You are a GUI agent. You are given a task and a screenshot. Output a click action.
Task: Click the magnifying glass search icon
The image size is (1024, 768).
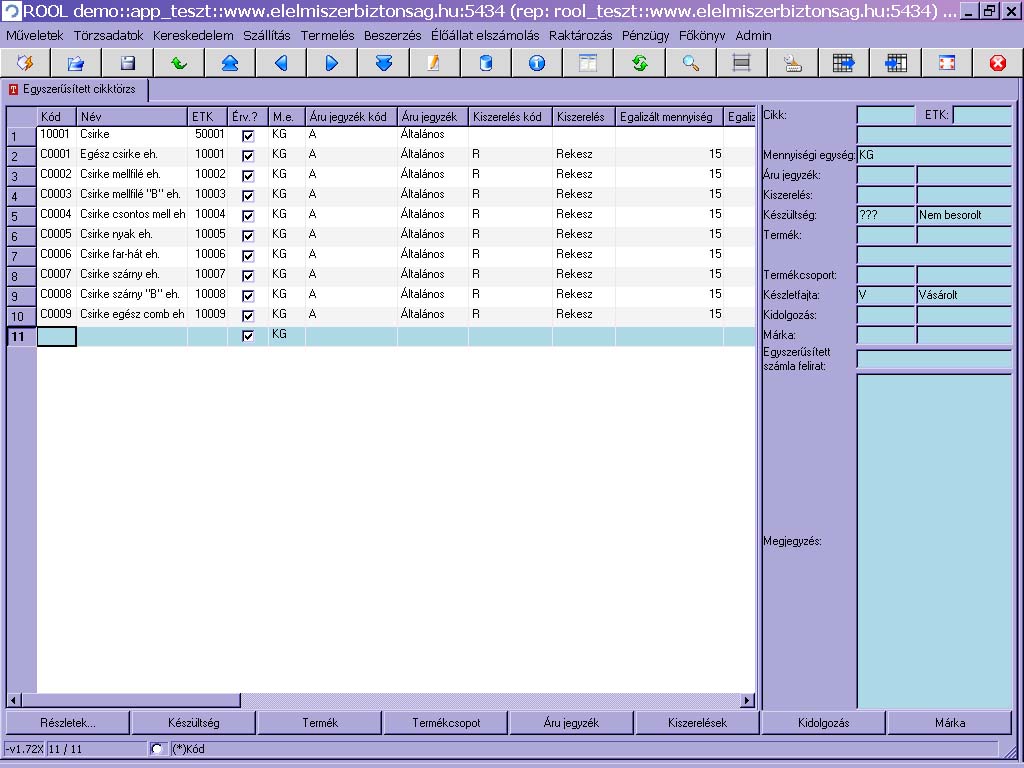(691, 63)
